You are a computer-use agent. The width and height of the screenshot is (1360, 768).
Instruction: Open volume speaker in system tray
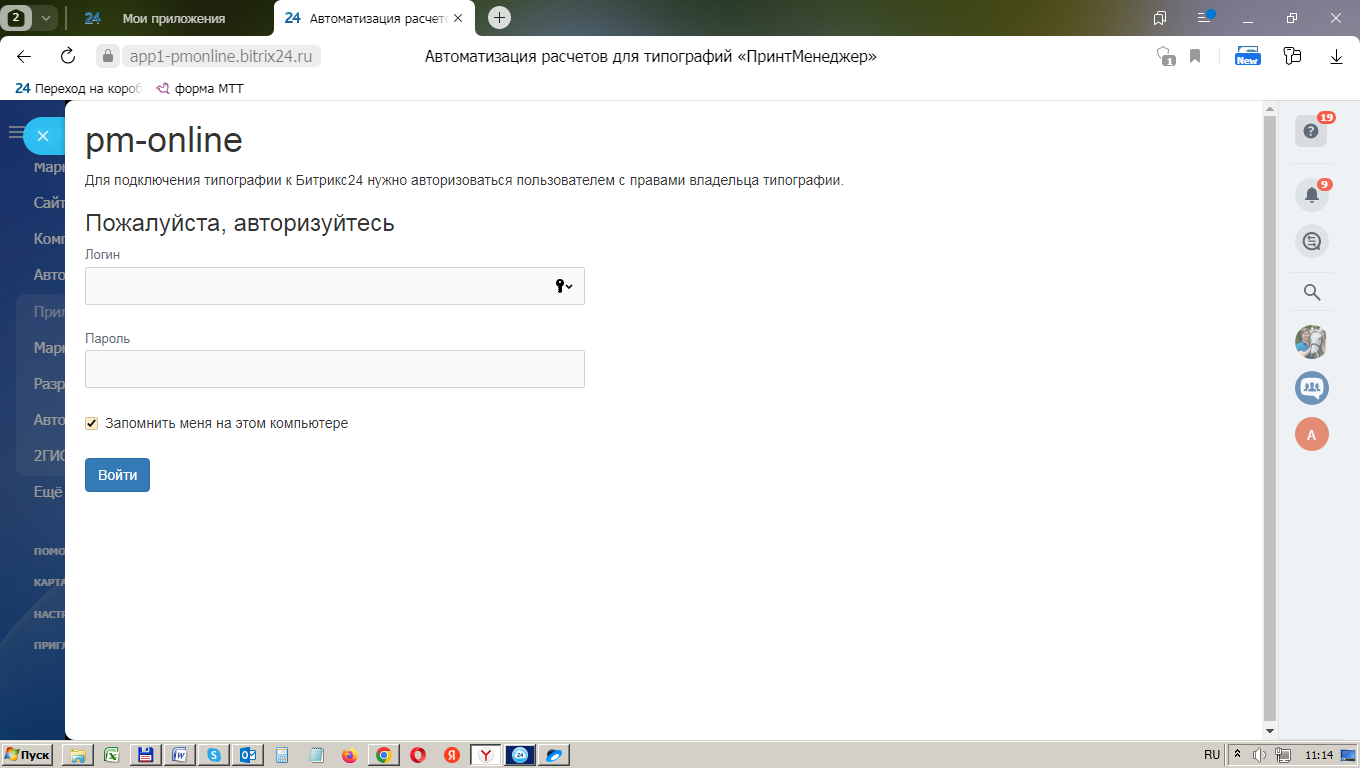[1260, 755]
